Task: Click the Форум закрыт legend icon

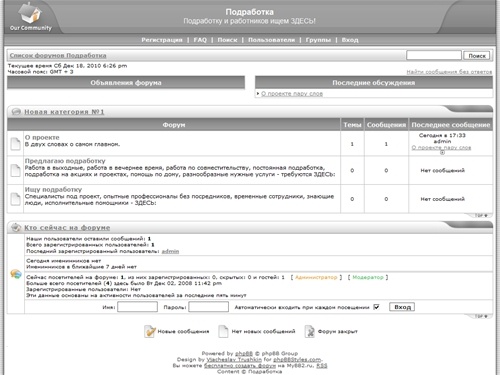Action: pos(310,331)
